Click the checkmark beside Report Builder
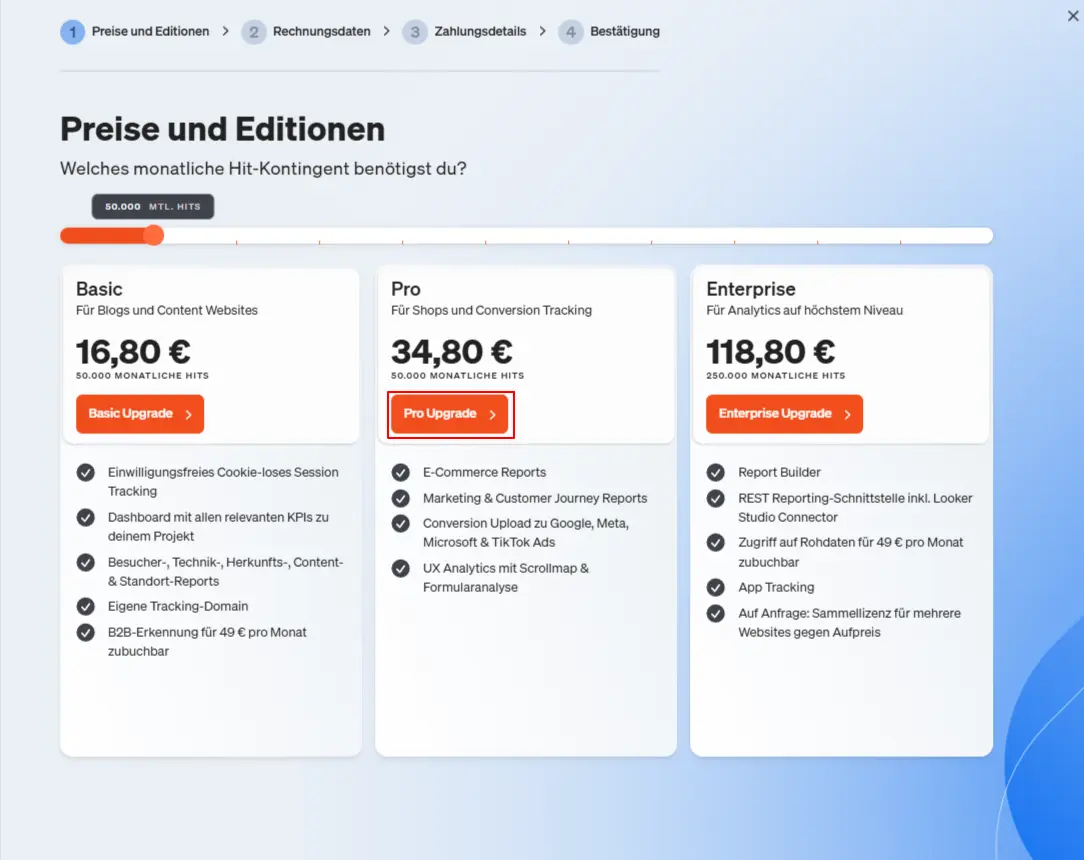Image resolution: width=1084 pixels, height=860 pixels. (716, 472)
